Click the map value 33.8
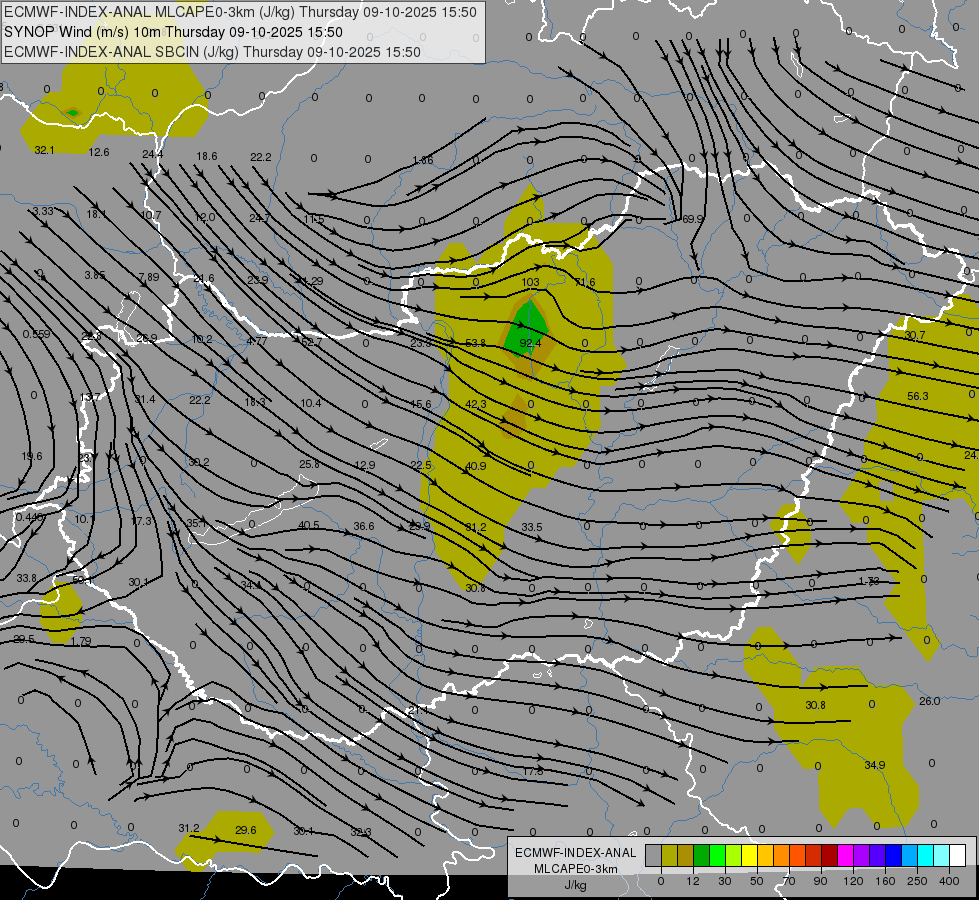 click(x=26, y=578)
